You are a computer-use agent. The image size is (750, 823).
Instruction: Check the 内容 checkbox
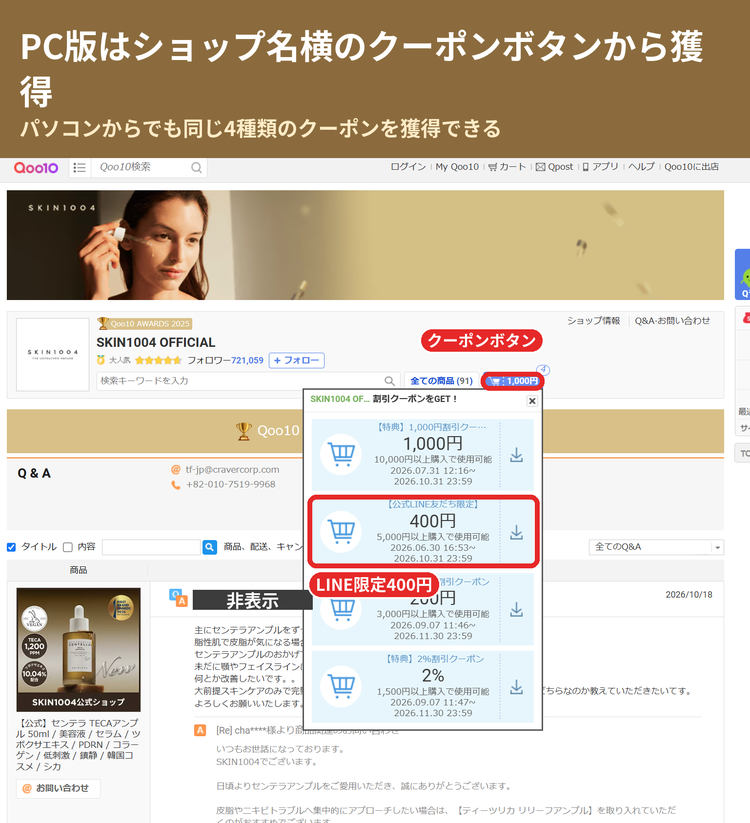pyautogui.click(x=67, y=547)
